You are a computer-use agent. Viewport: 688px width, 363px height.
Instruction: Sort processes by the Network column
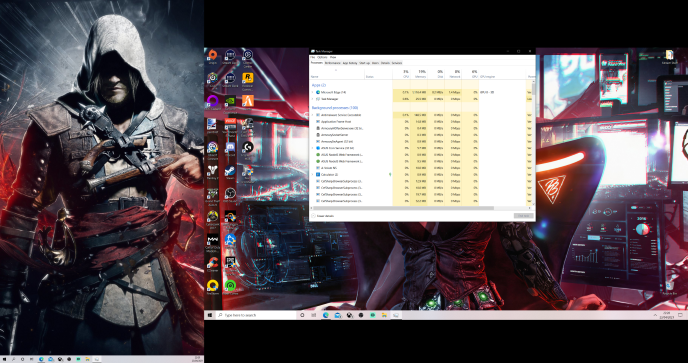click(453, 73)
